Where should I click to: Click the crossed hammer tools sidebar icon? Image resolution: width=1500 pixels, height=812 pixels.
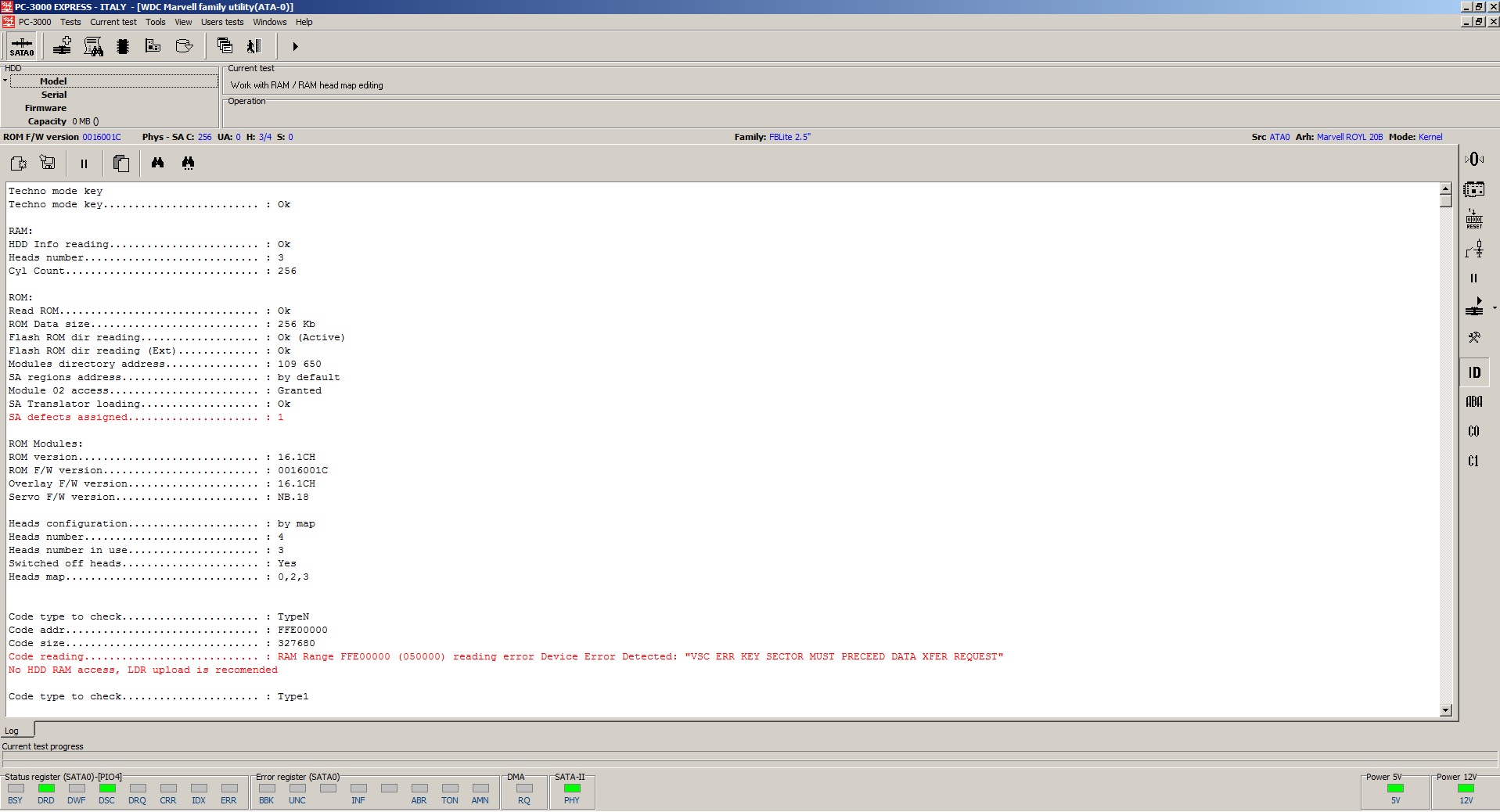(x=1474, y=337)
